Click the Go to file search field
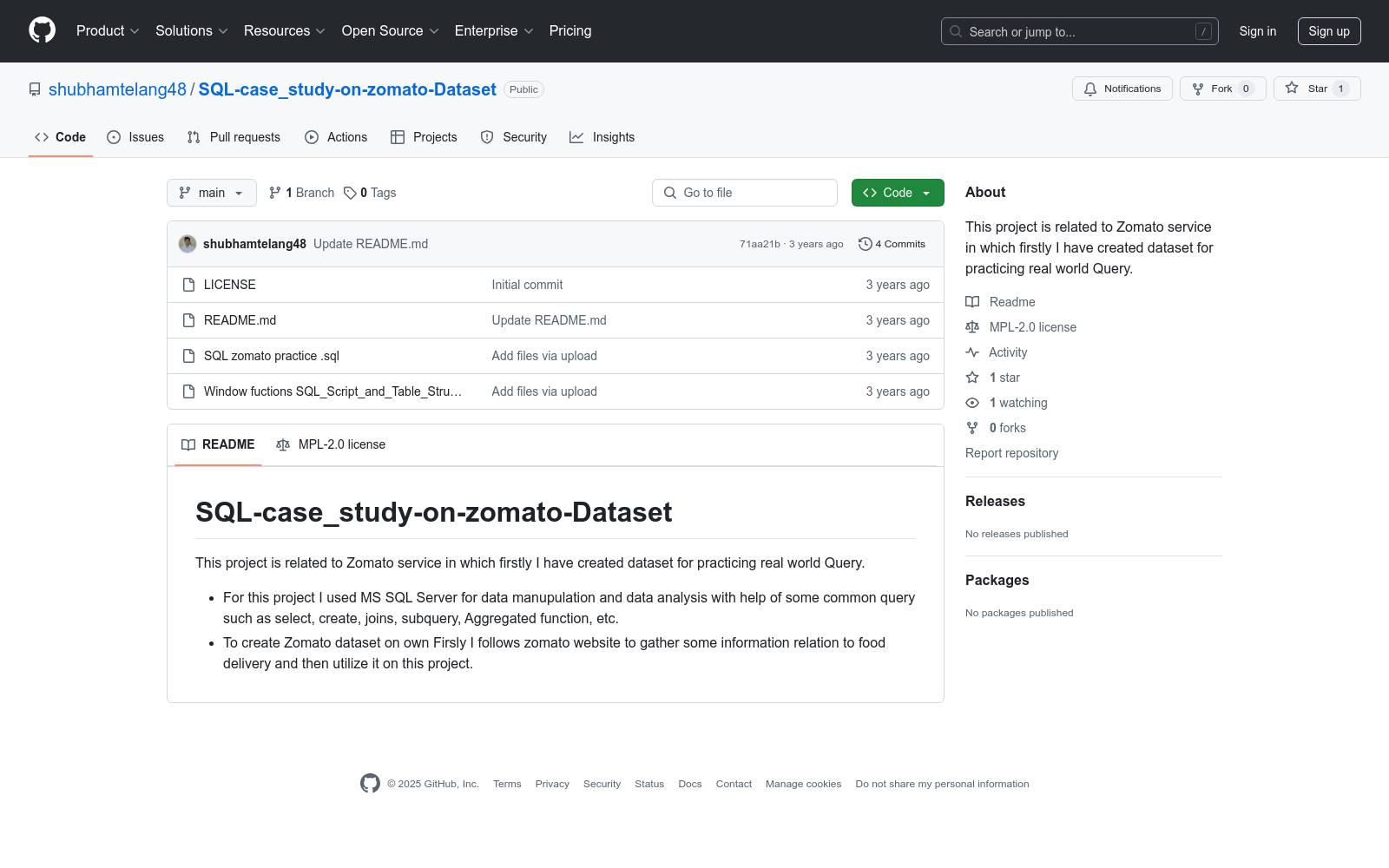The width and height of the screenshot is (1389, 868). 745,193
